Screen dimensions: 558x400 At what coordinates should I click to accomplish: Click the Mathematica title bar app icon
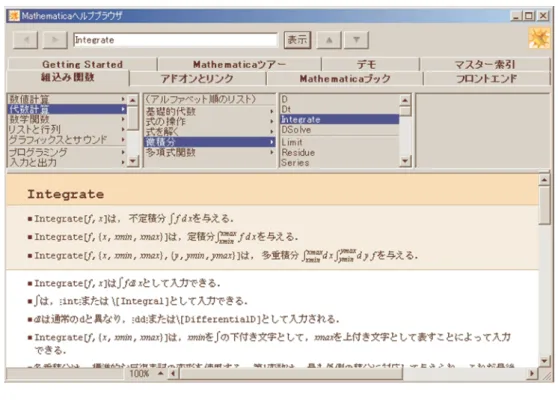(x=14, y=16)
